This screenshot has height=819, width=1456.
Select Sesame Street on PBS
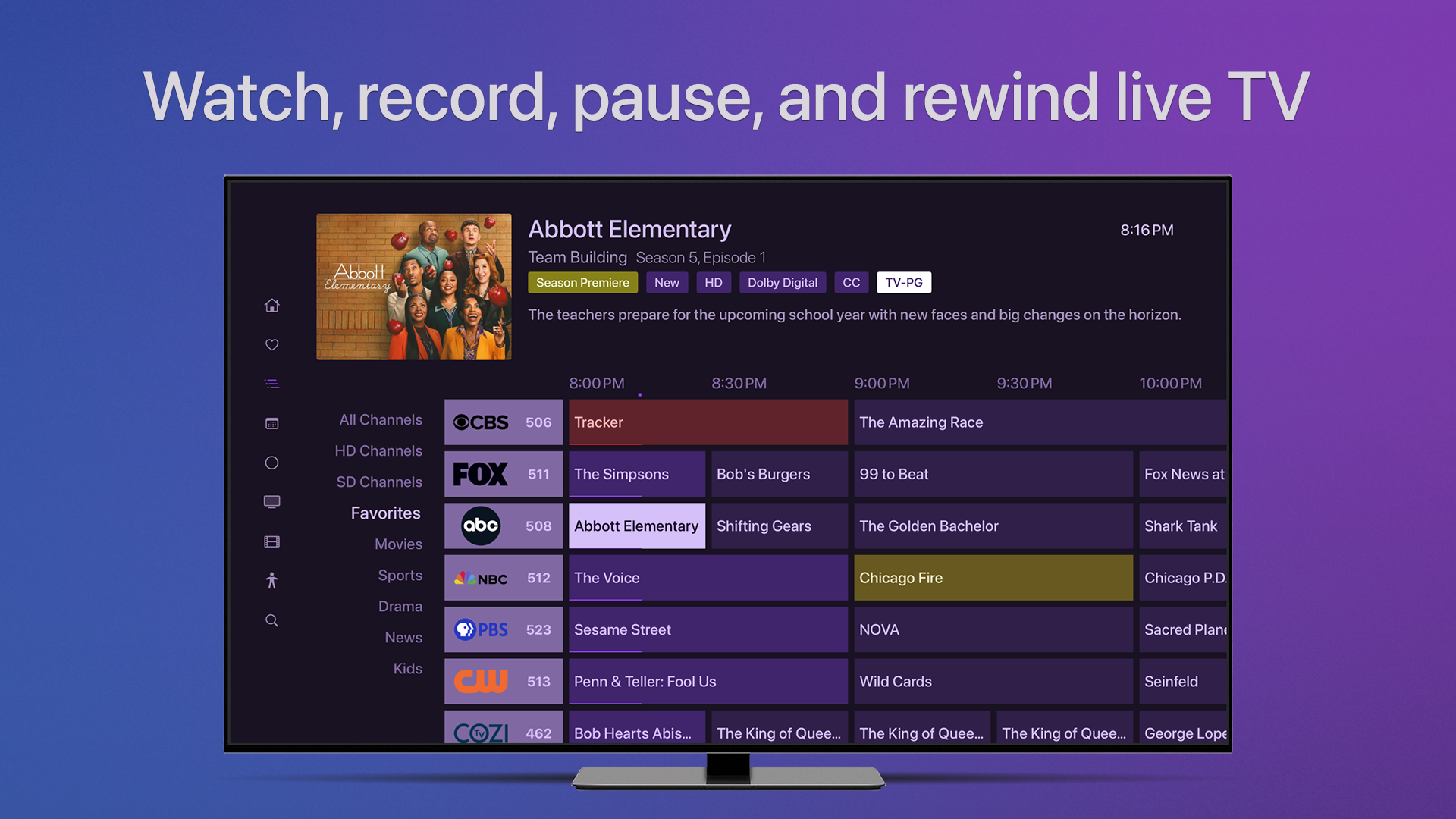pos(708,629)
